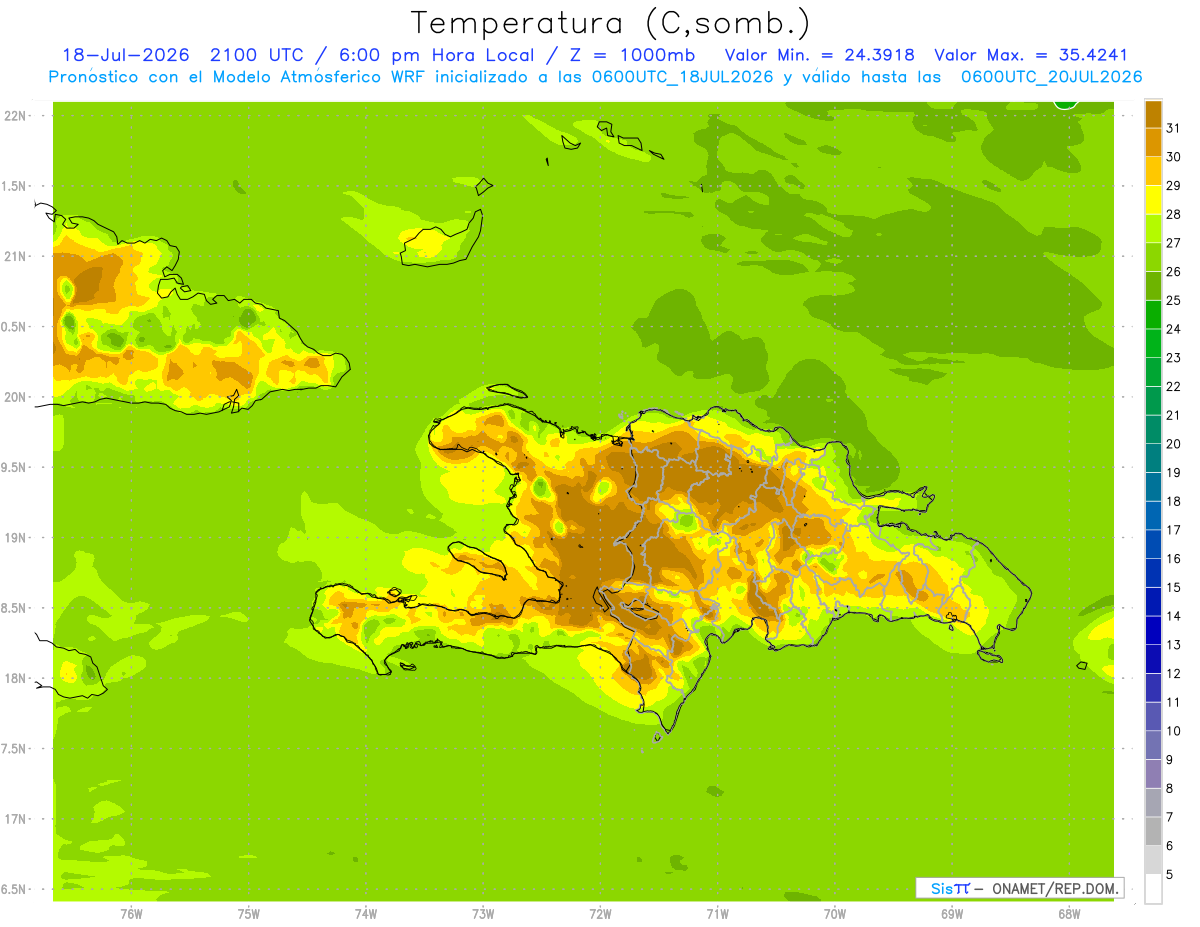Click the '0600UTC_20JUL2026' valid-until time
This screenshot has width=1200, height=927.
(1051, 77)
